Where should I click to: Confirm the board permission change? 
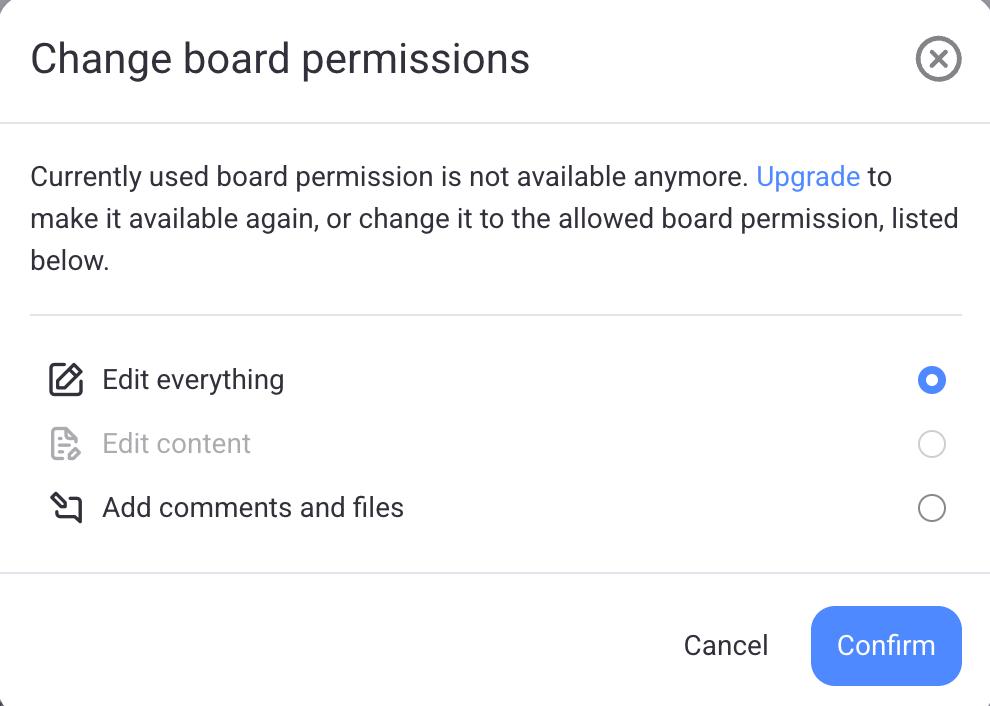pyautogui.click(x=886, y=646)
